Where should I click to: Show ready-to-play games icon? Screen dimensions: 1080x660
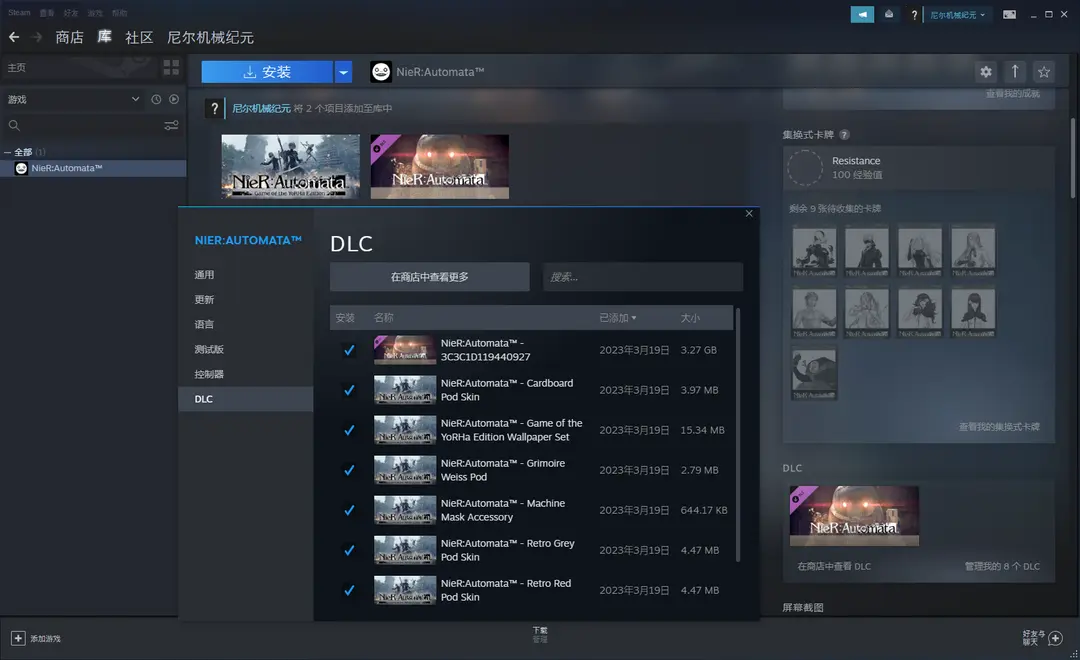(174, 99)
